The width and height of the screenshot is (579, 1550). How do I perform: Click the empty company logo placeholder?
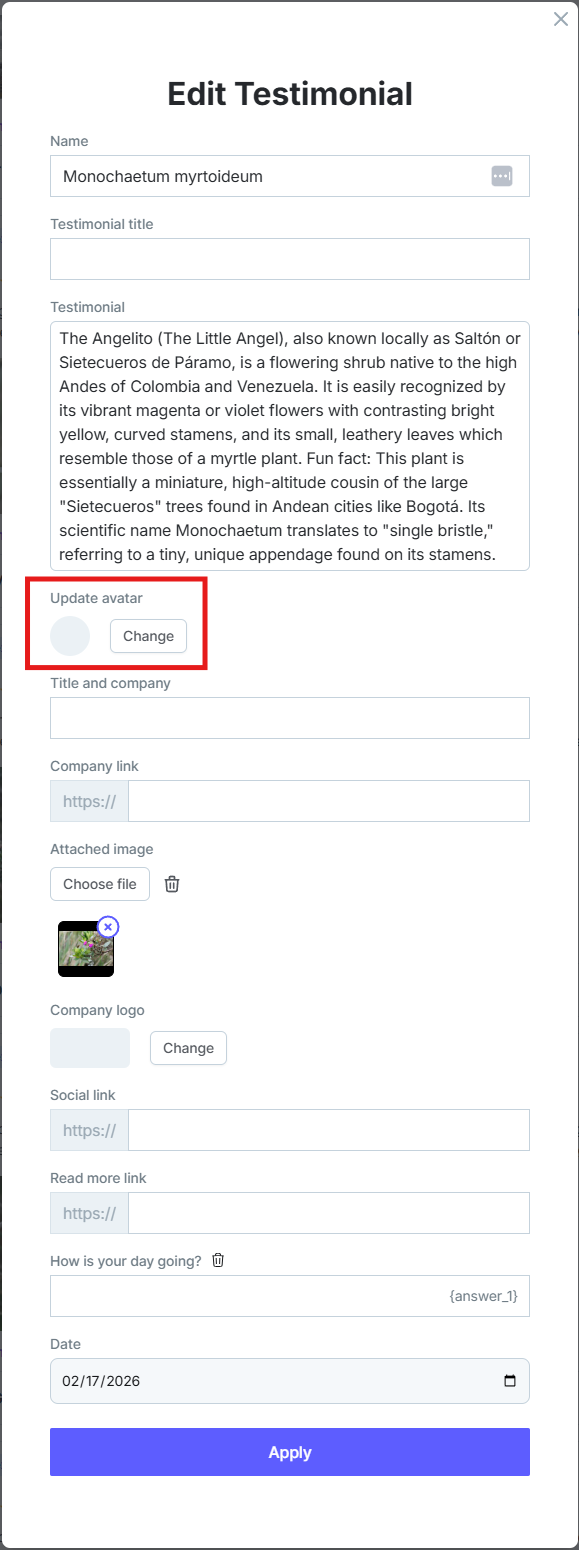coord(90,1048)
